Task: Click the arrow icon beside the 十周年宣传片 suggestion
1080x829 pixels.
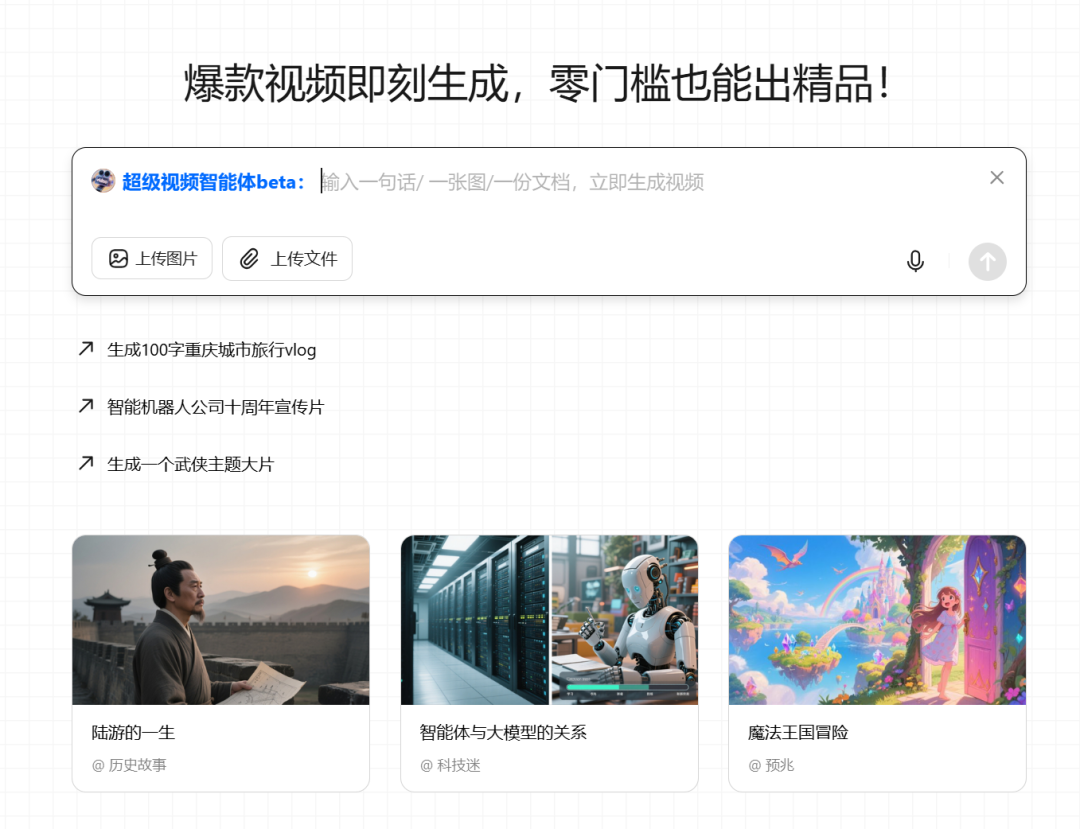Action: [85, 406]
